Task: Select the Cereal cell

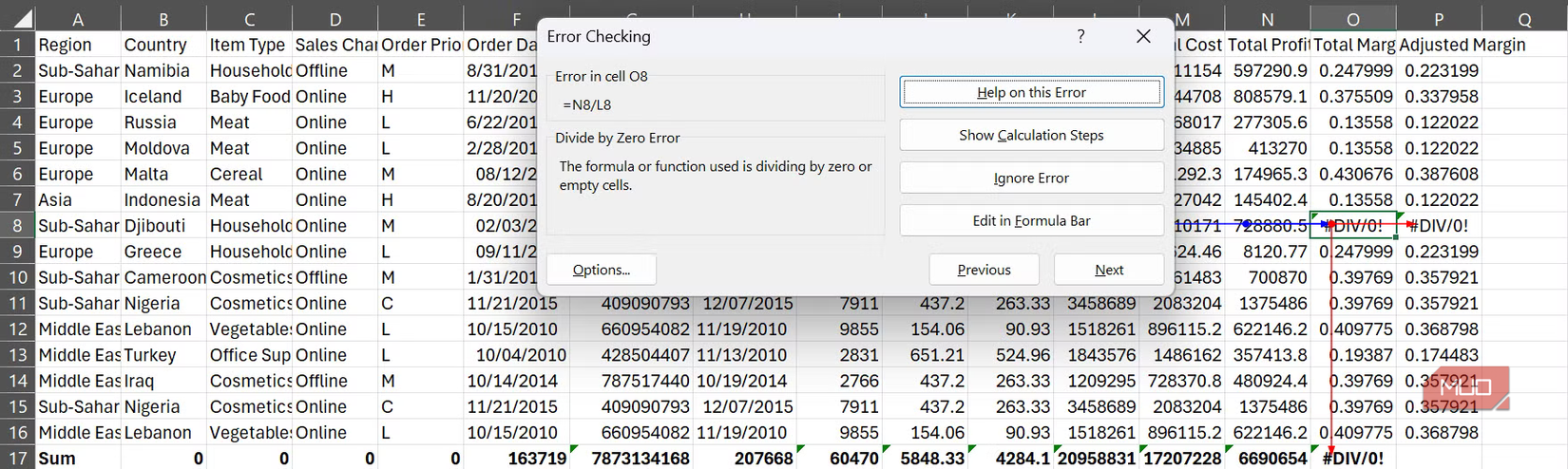Action: point(249,174)
